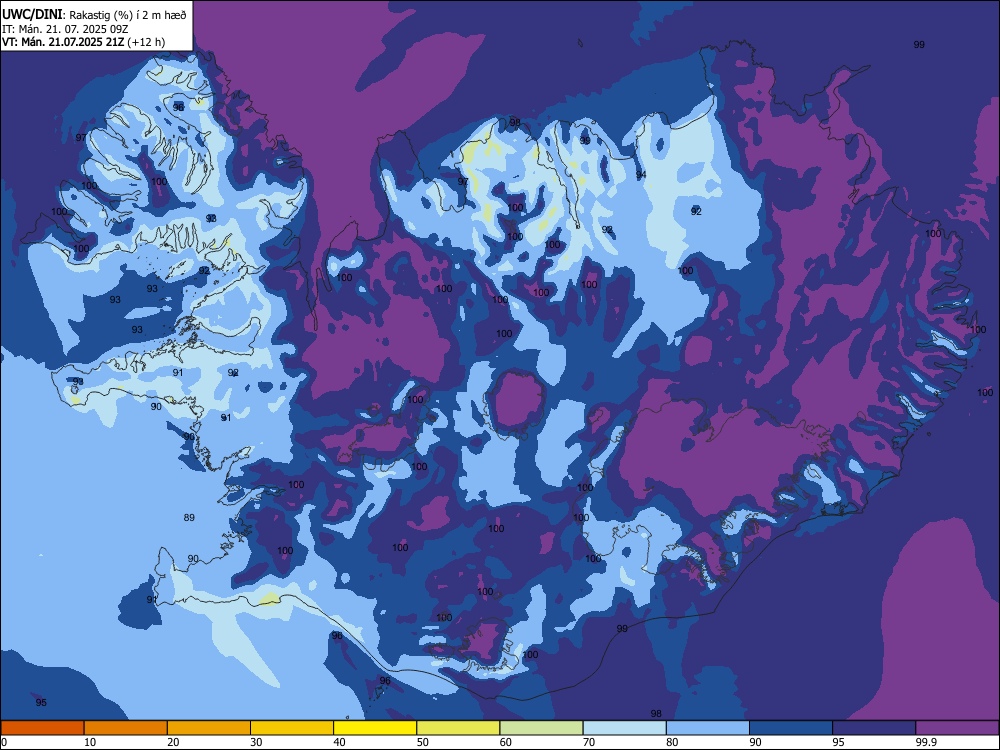
Task: Click the '89' humidity value on the map
Action: [189, 517]
